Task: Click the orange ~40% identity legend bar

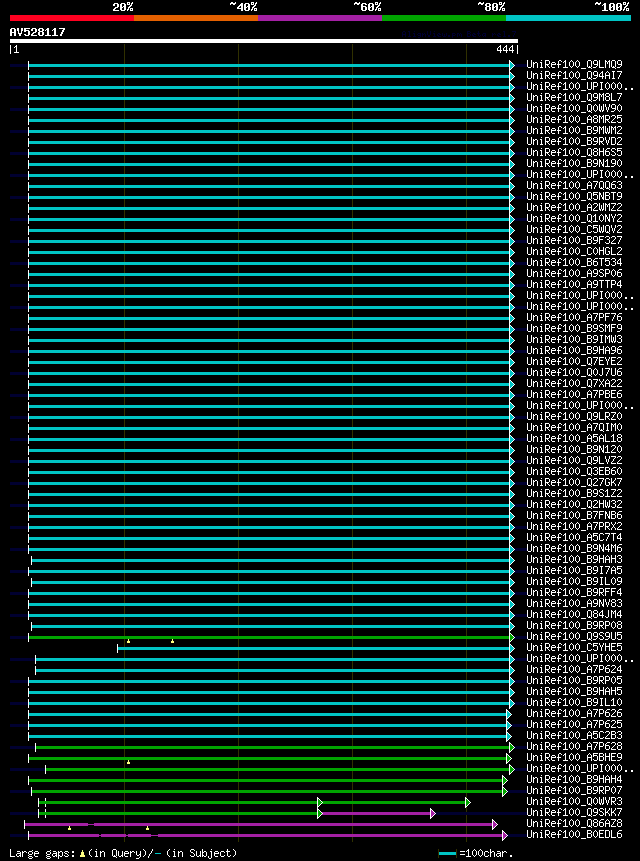Action: coord(196,18)
